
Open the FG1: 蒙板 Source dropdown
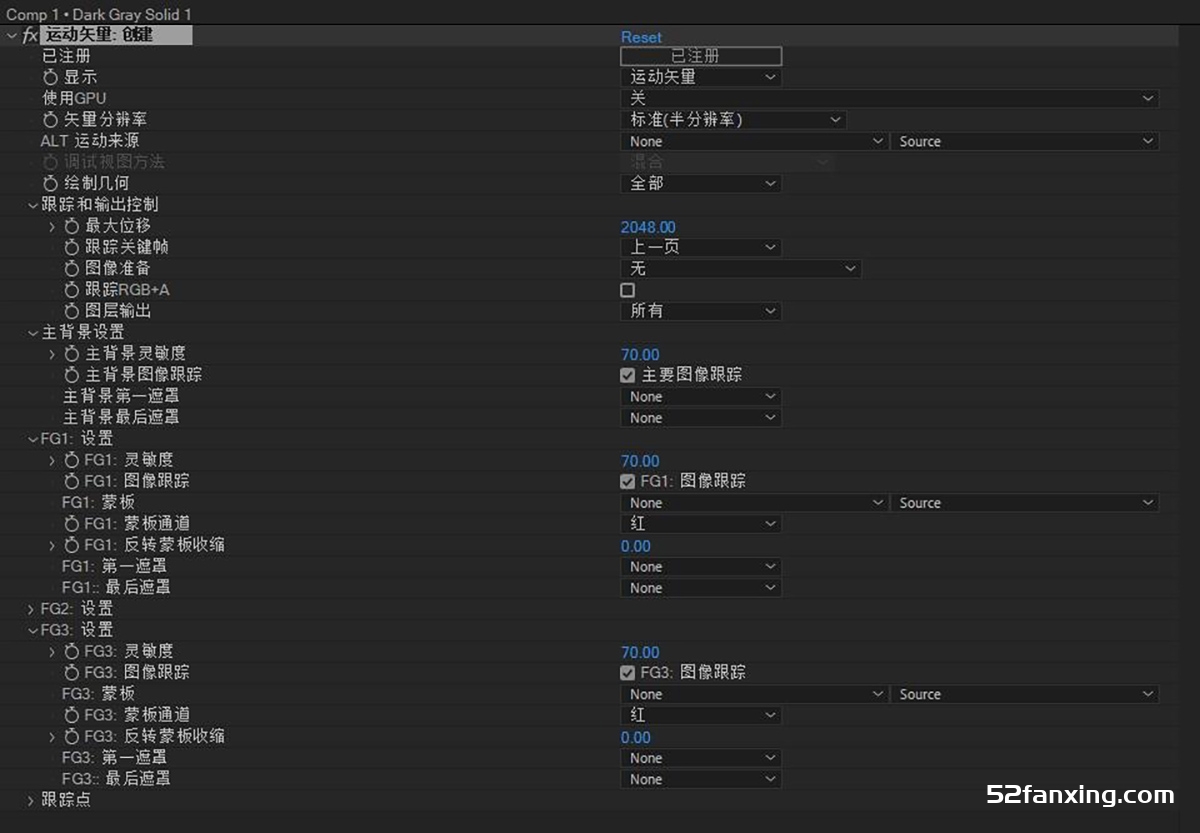click(x=1025, y=502)
